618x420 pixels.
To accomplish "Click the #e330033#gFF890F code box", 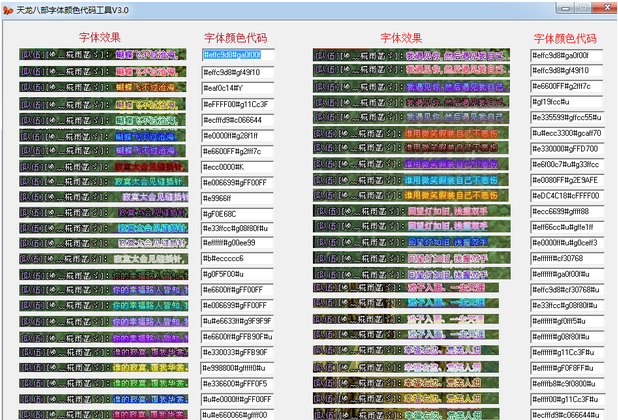I will [238, 352].
